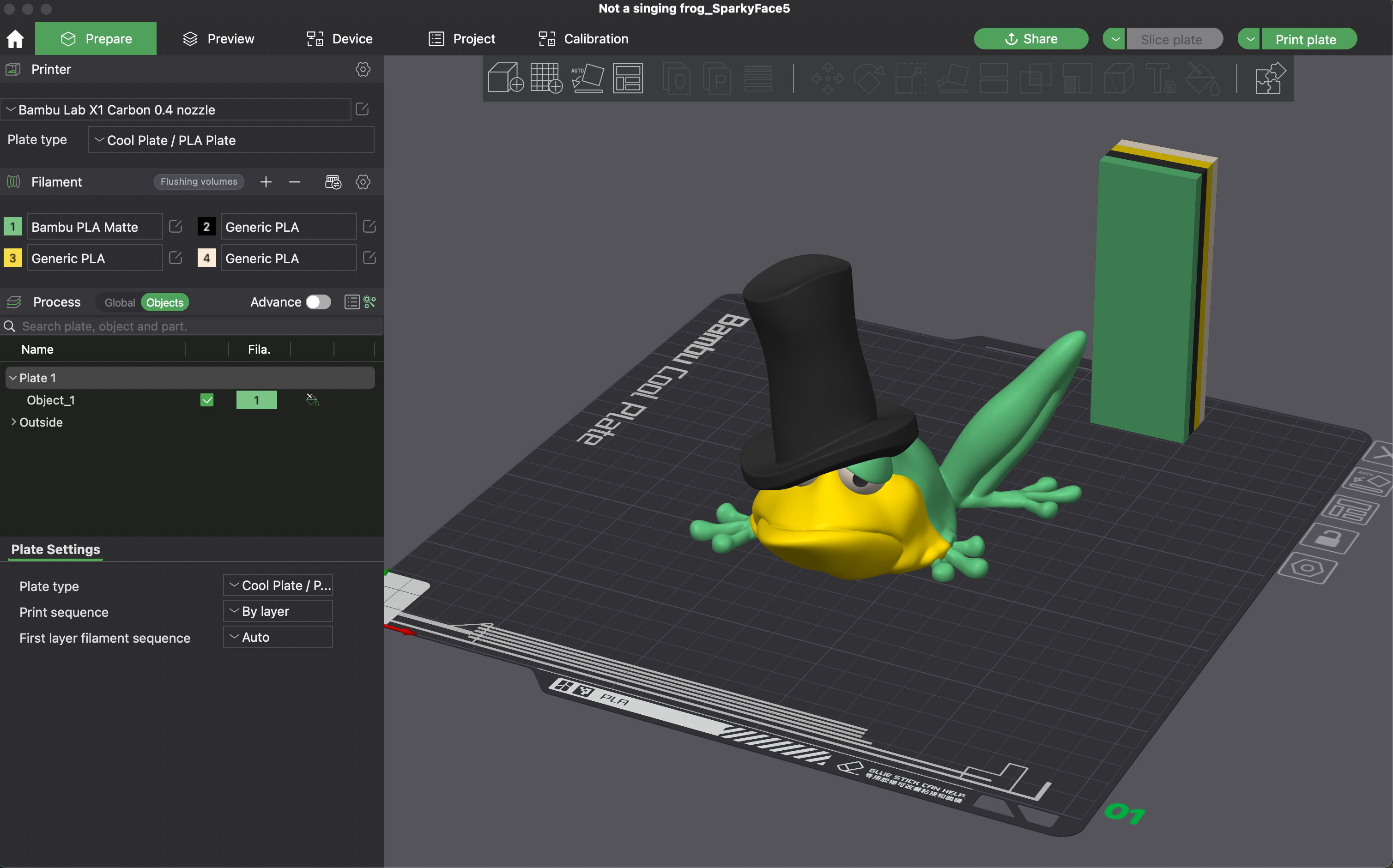The image size is (1393, 868).
Task: Select the Color painting bucket tool
Action: pos(1202,78)
